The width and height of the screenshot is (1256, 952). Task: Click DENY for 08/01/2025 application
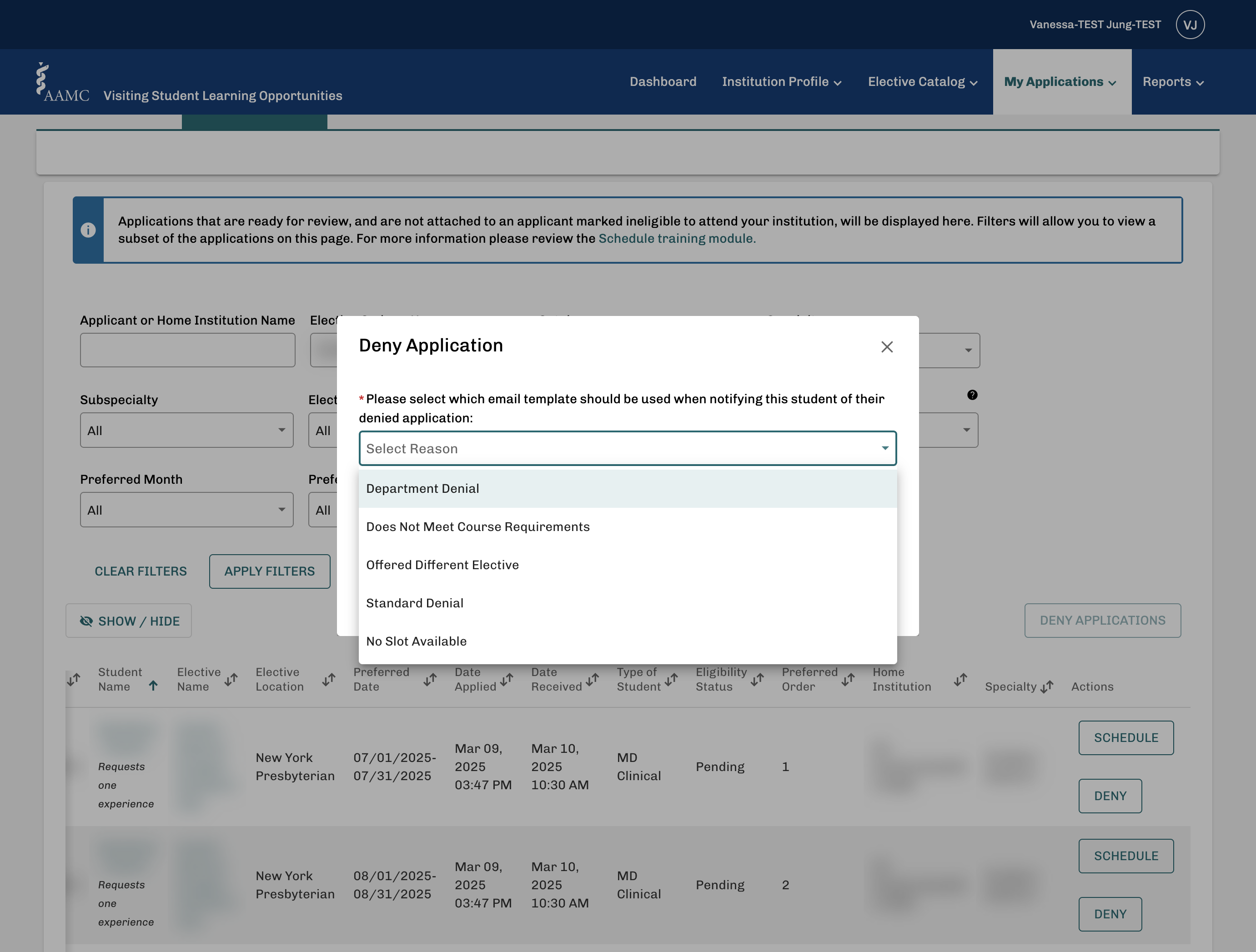coord(1110,913)
